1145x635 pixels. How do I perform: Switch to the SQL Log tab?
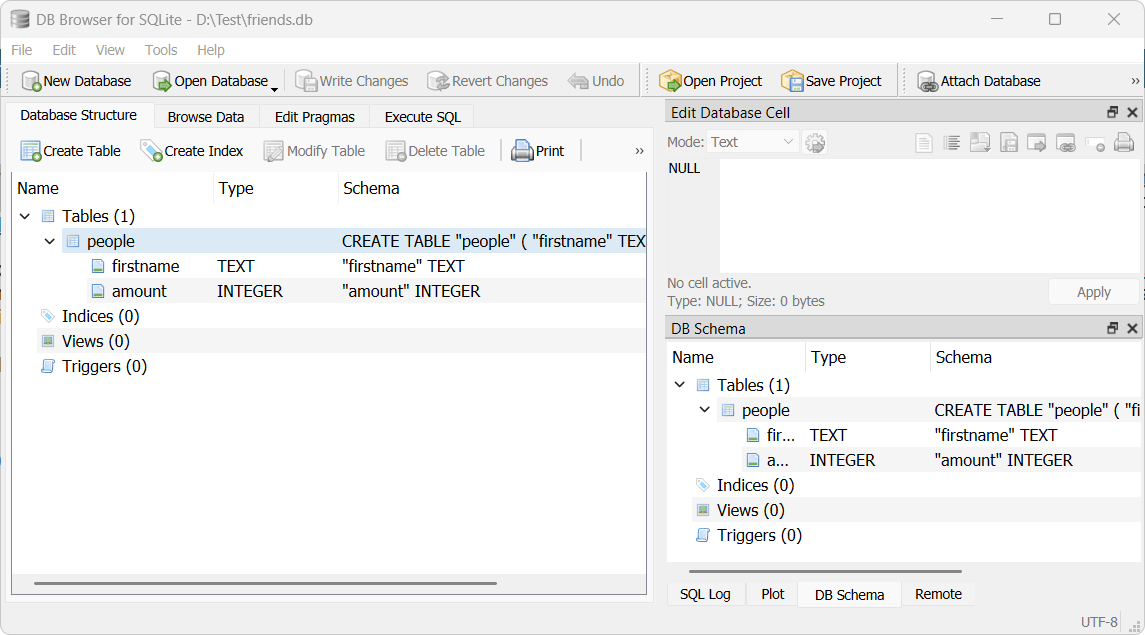(x=705, y=594)
